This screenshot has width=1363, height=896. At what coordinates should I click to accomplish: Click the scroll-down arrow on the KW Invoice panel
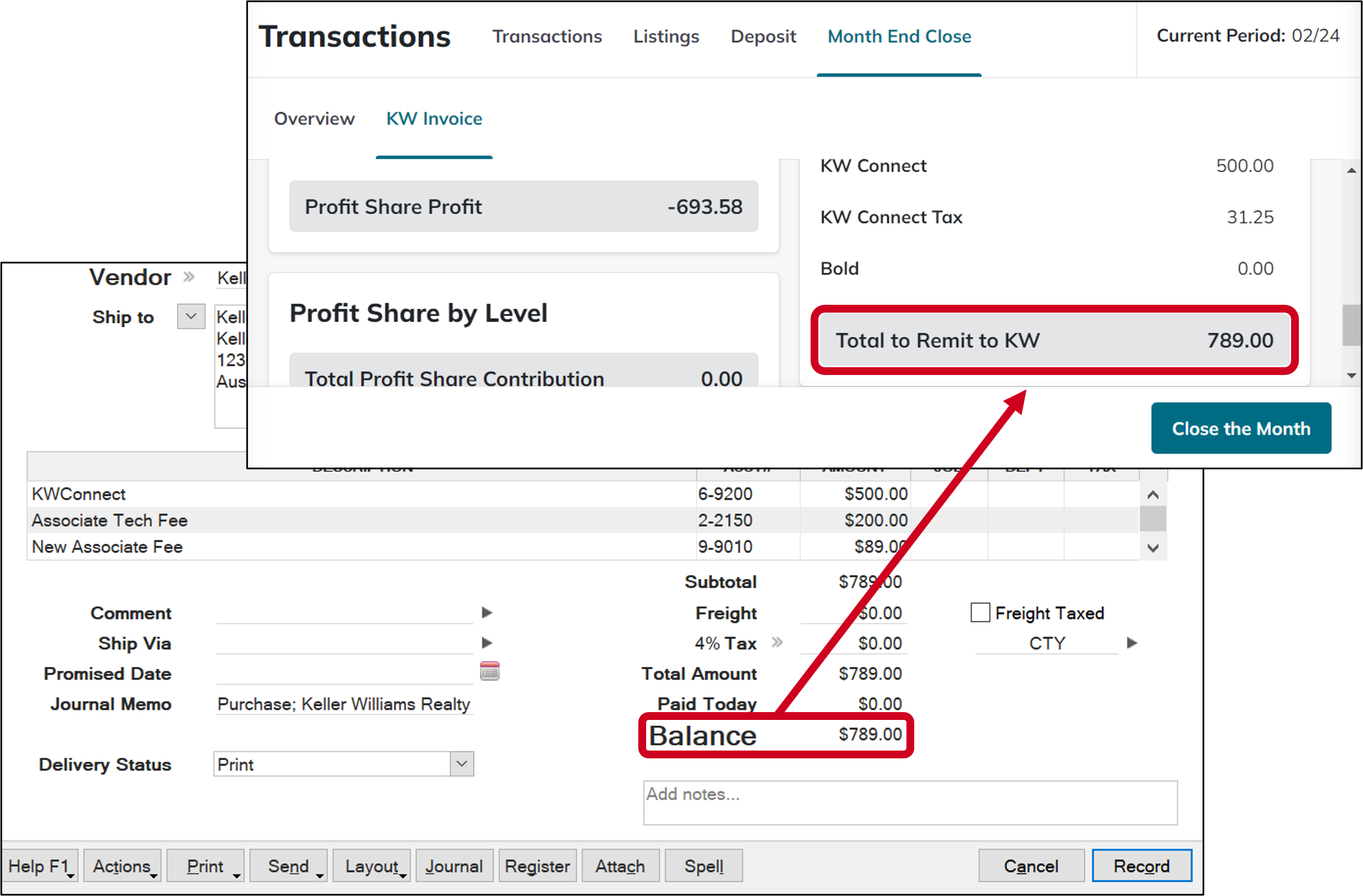(x=1351, y=376)
